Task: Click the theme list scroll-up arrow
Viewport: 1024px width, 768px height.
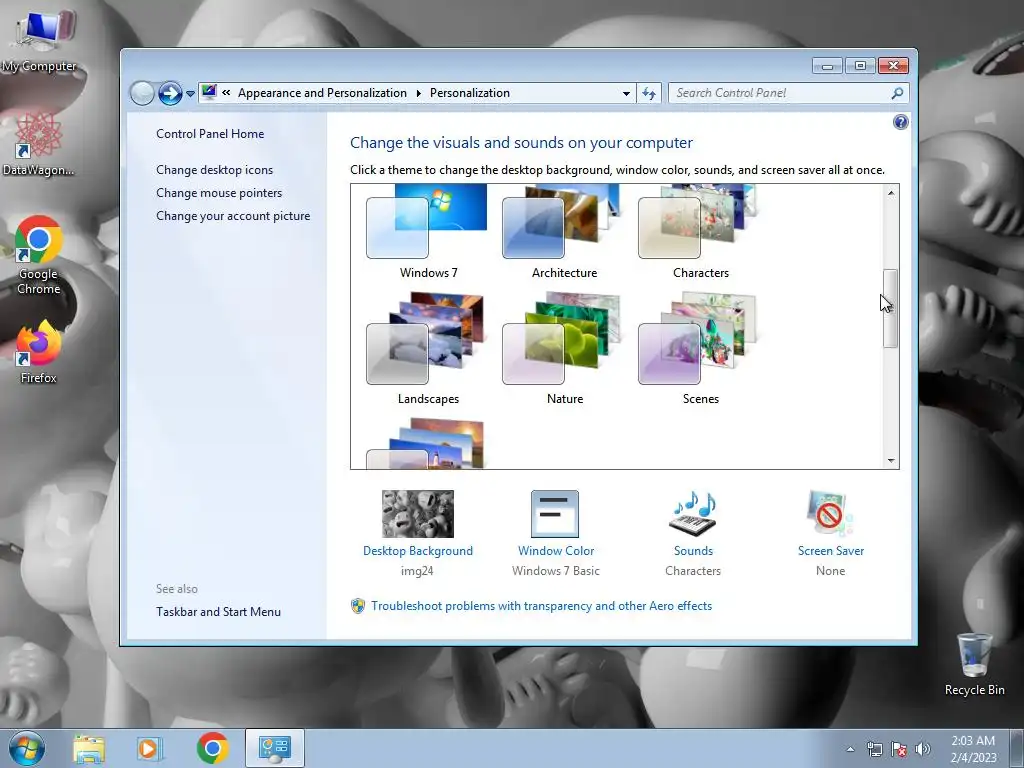Action: [x=891, y=193]
